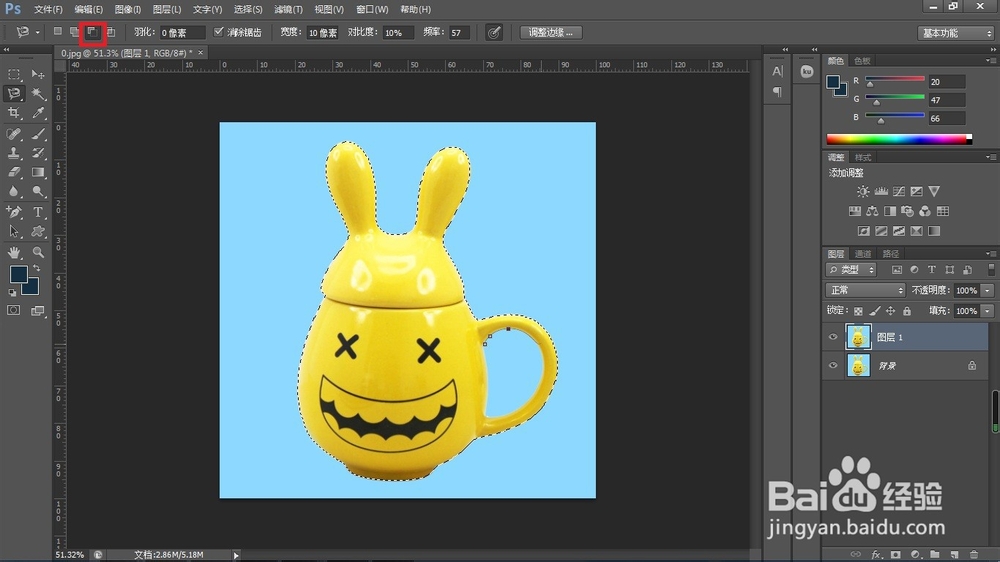The width and height of the screenshot is (1000, 562).
Task: Open the 不透明度 opacity dropdown arrow
Action: (x=988, y=290)
